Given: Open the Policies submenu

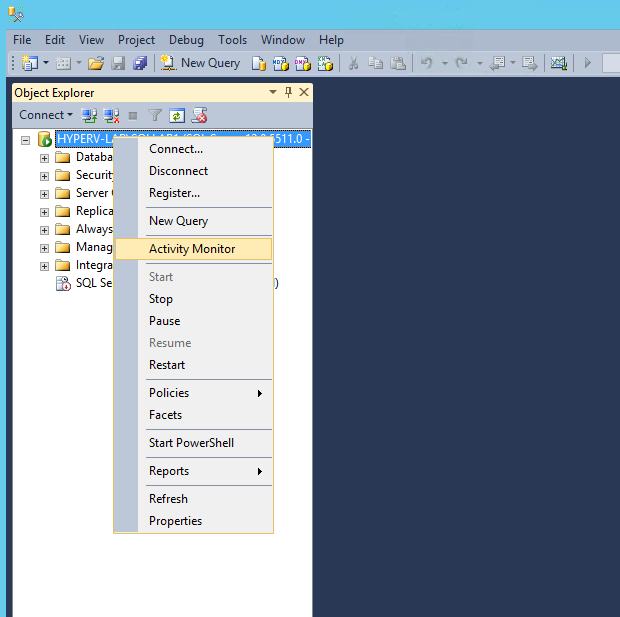Looking at the screenshot, I should (x=193, y=393).
